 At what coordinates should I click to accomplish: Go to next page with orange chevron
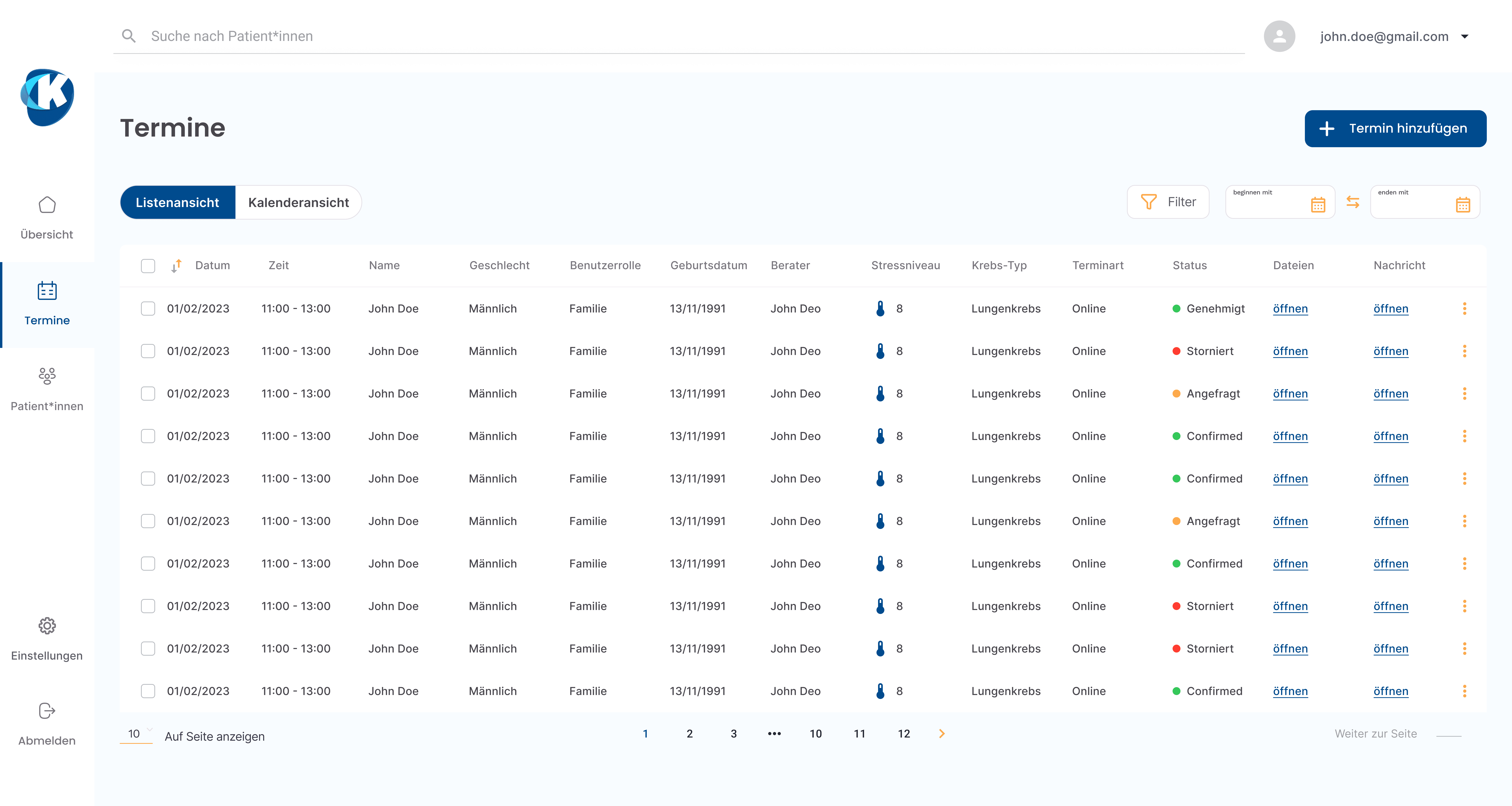pyautogui.click(x=942, y=734)
